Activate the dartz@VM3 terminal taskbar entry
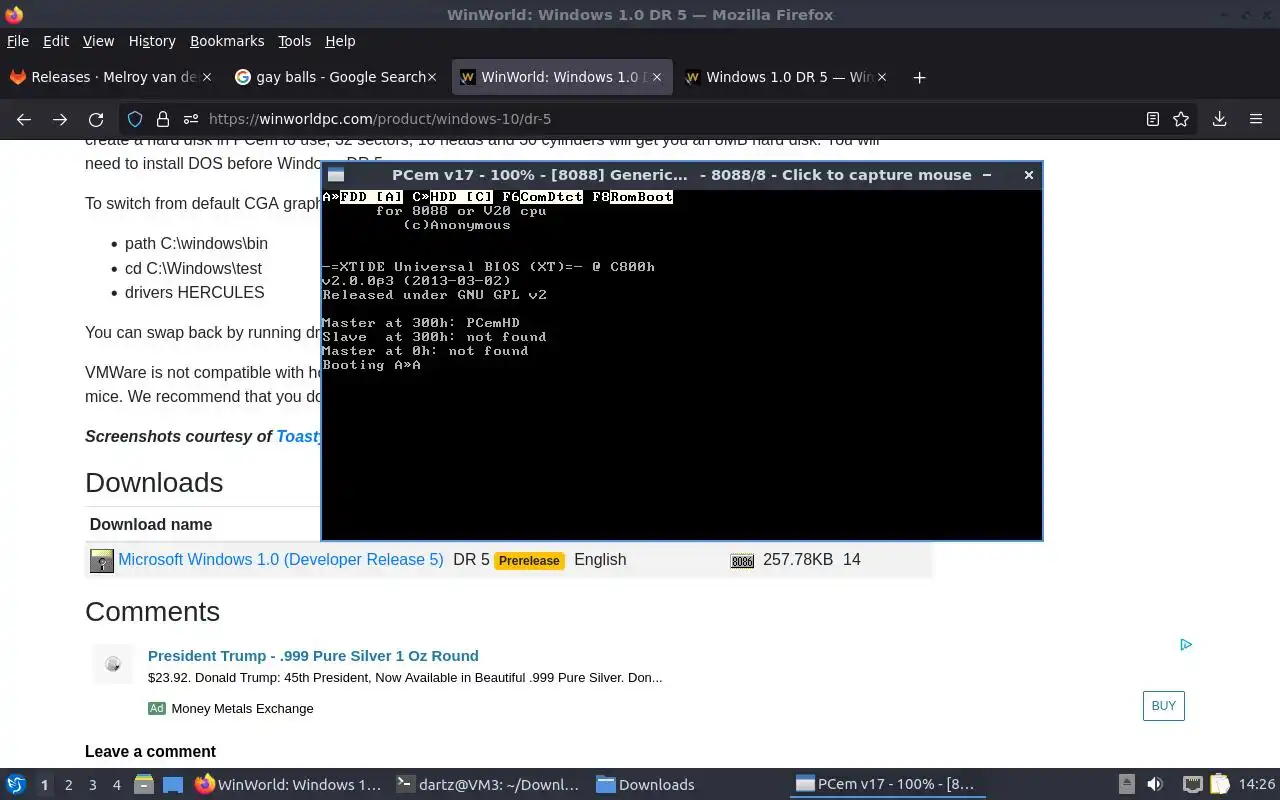 point(488,785)
